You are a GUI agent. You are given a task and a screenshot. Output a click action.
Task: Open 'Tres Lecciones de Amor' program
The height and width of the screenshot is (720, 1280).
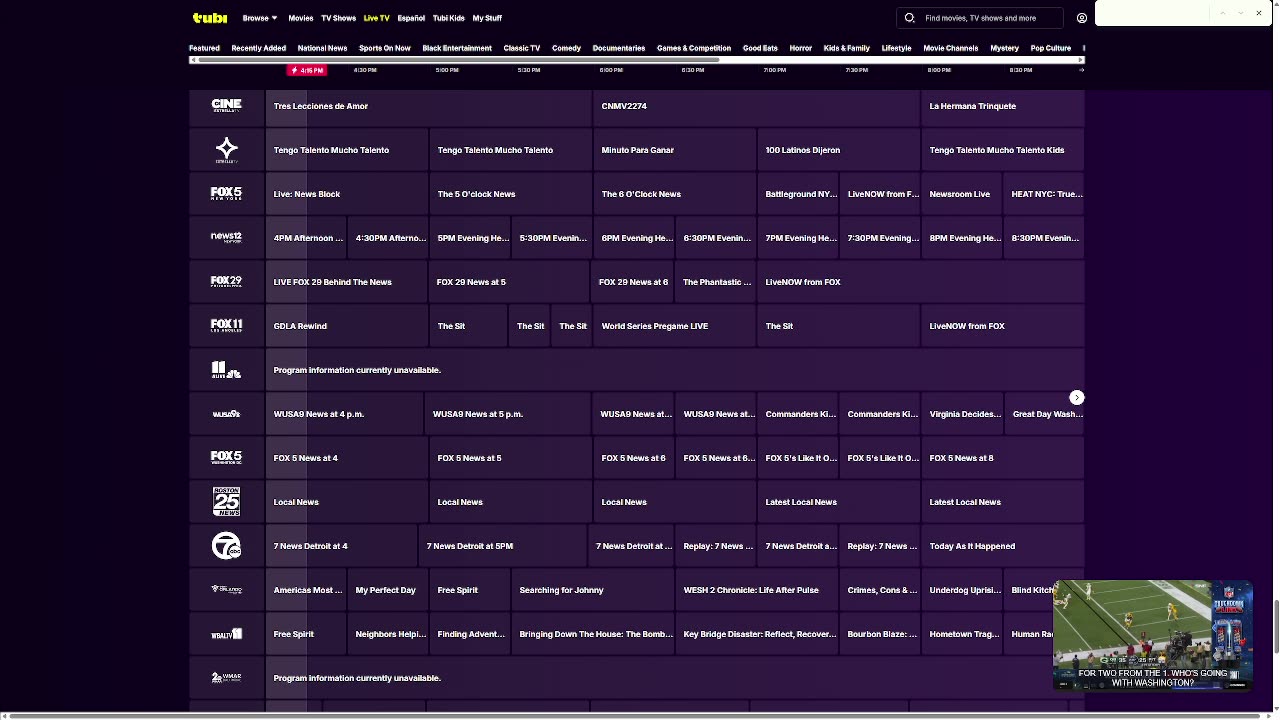click(x=429, y=106)
